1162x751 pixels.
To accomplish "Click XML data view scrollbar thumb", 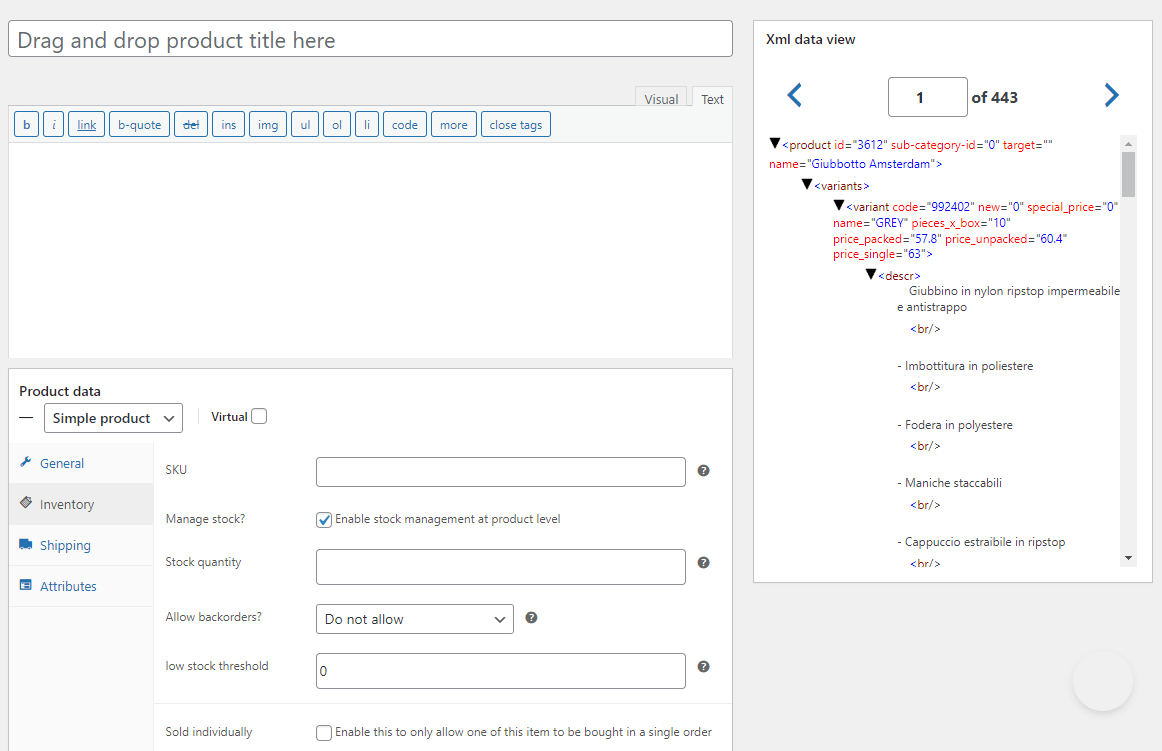I will coord(1128,174).
